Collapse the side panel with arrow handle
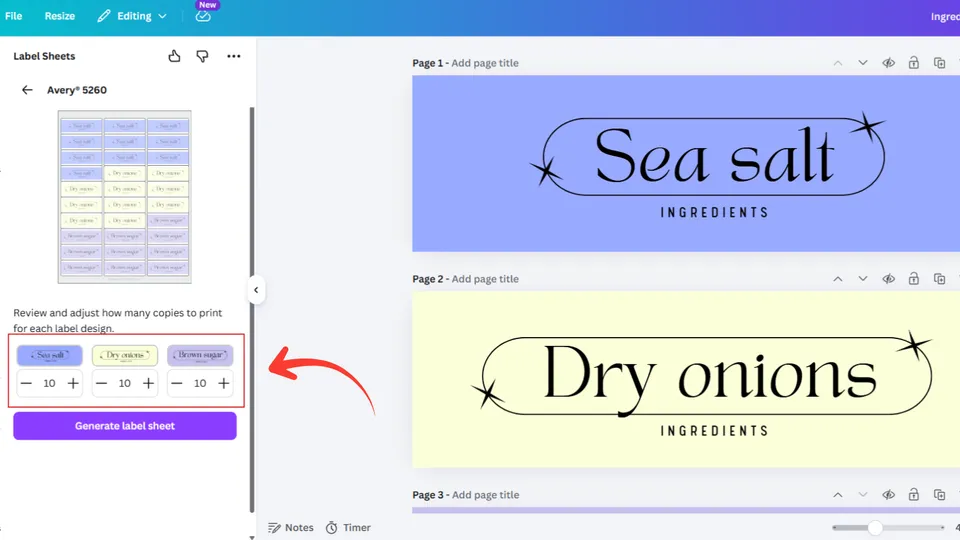Viewport: 960px width, 540px height. (256, 290)
